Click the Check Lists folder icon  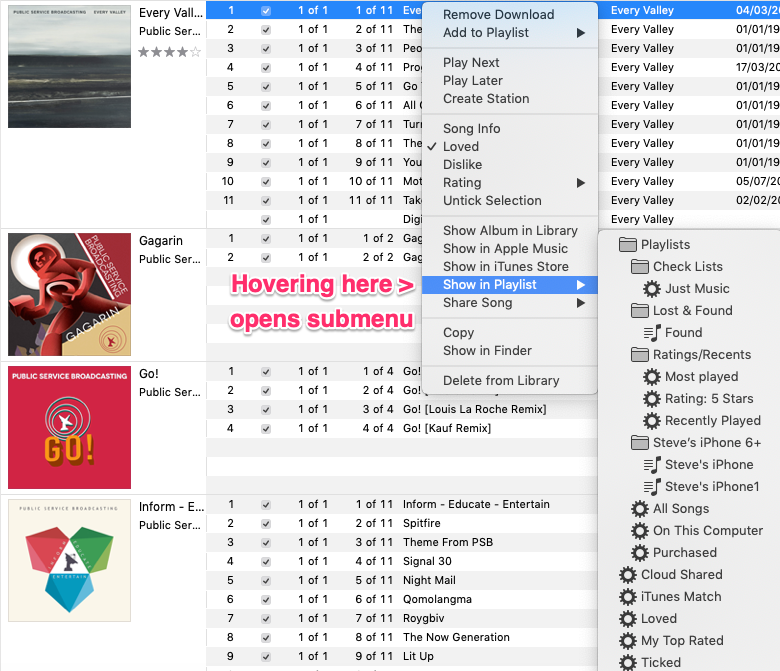[x=640, y=267]
